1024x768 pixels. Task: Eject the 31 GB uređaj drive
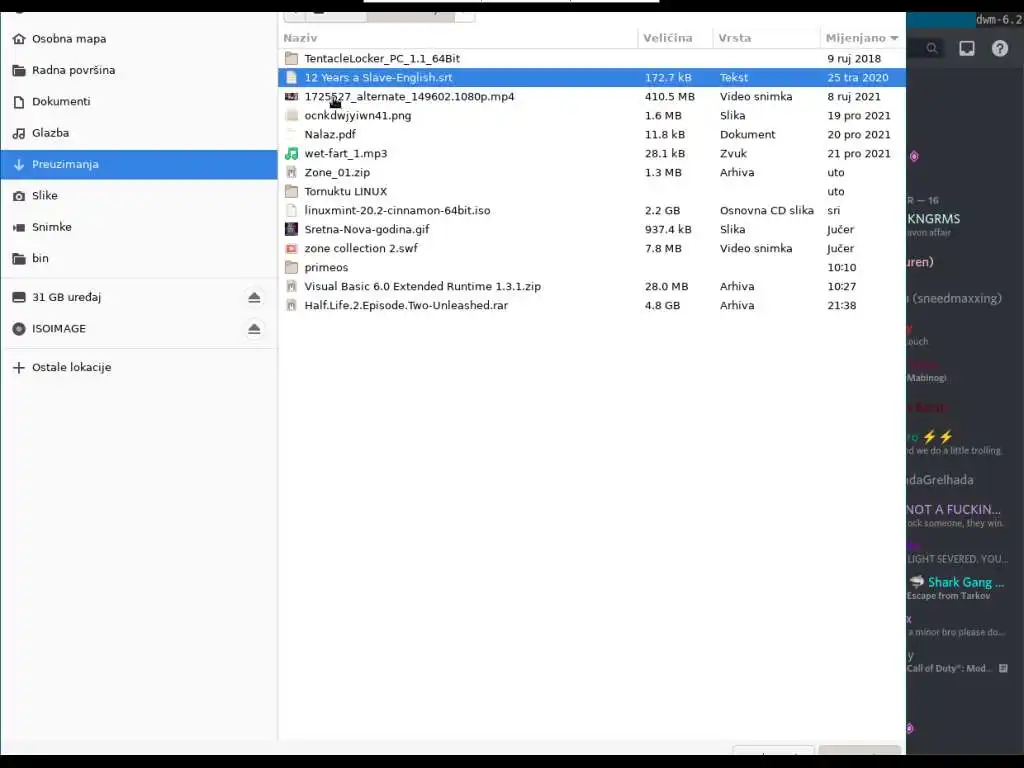click(254, 297)
